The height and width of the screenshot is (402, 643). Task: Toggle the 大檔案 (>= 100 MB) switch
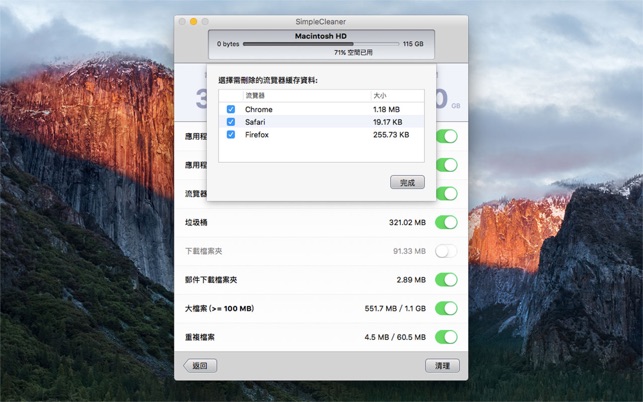coord(446,308)
